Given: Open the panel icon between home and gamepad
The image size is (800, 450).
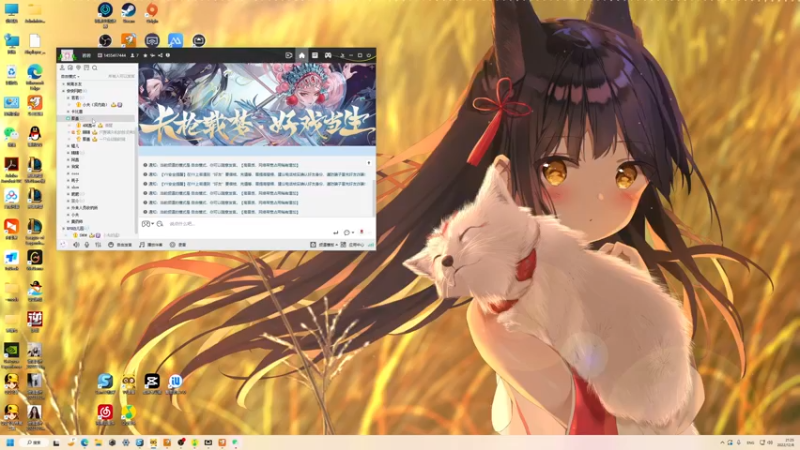Looking at the screenshot, I should pos(315,55).
